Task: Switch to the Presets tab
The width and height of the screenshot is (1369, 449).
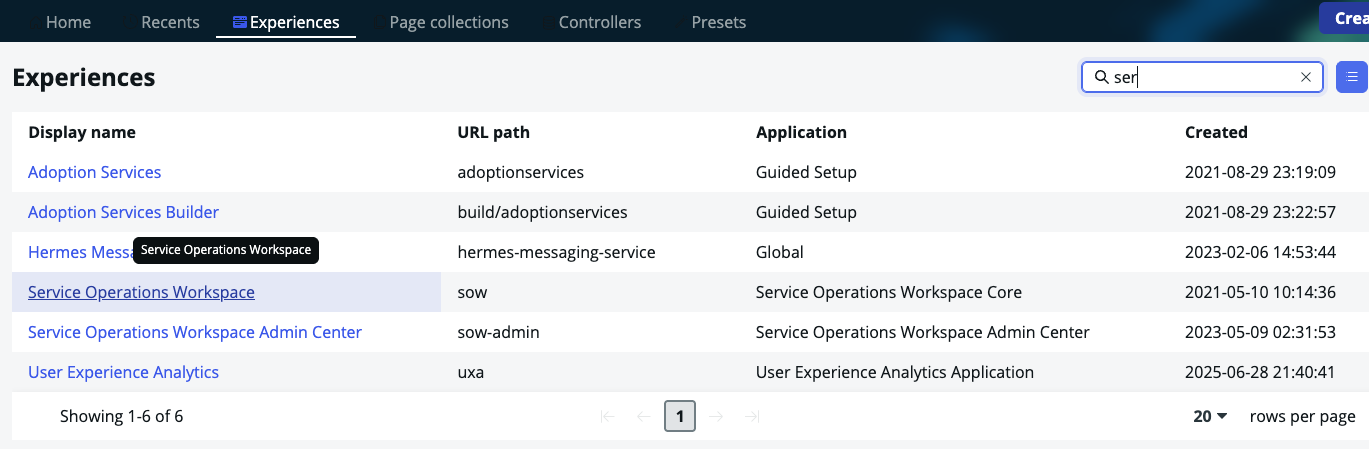Action: click(718, 22)
